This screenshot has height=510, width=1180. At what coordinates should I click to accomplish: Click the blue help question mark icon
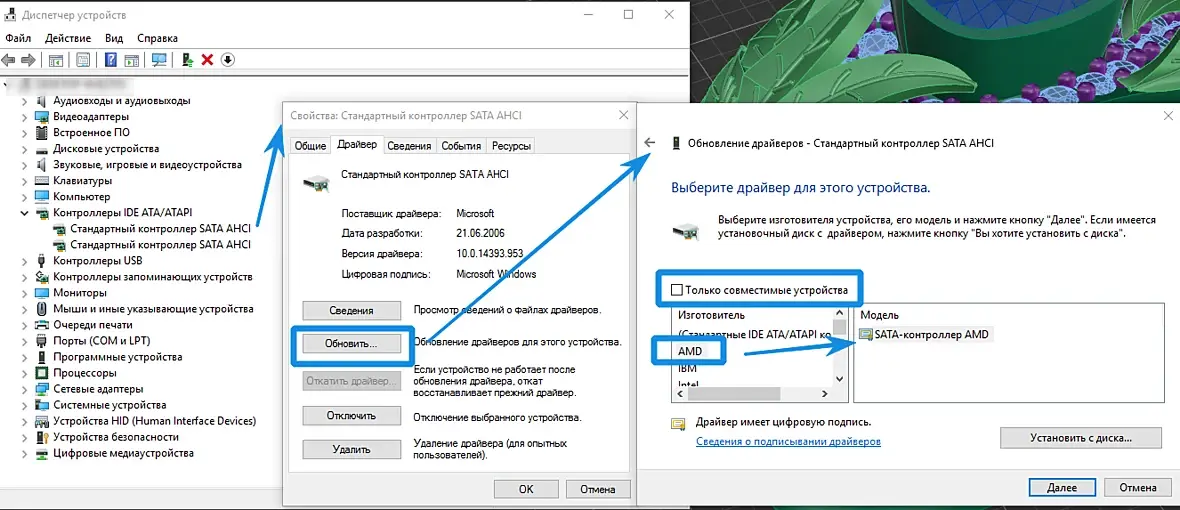click(x=111, y=59)
